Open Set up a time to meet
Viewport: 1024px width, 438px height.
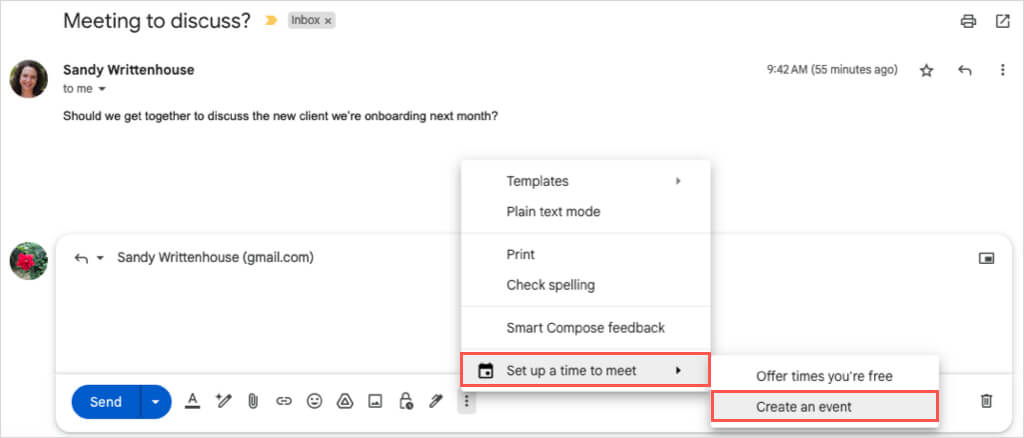click(x=585, y=371)
